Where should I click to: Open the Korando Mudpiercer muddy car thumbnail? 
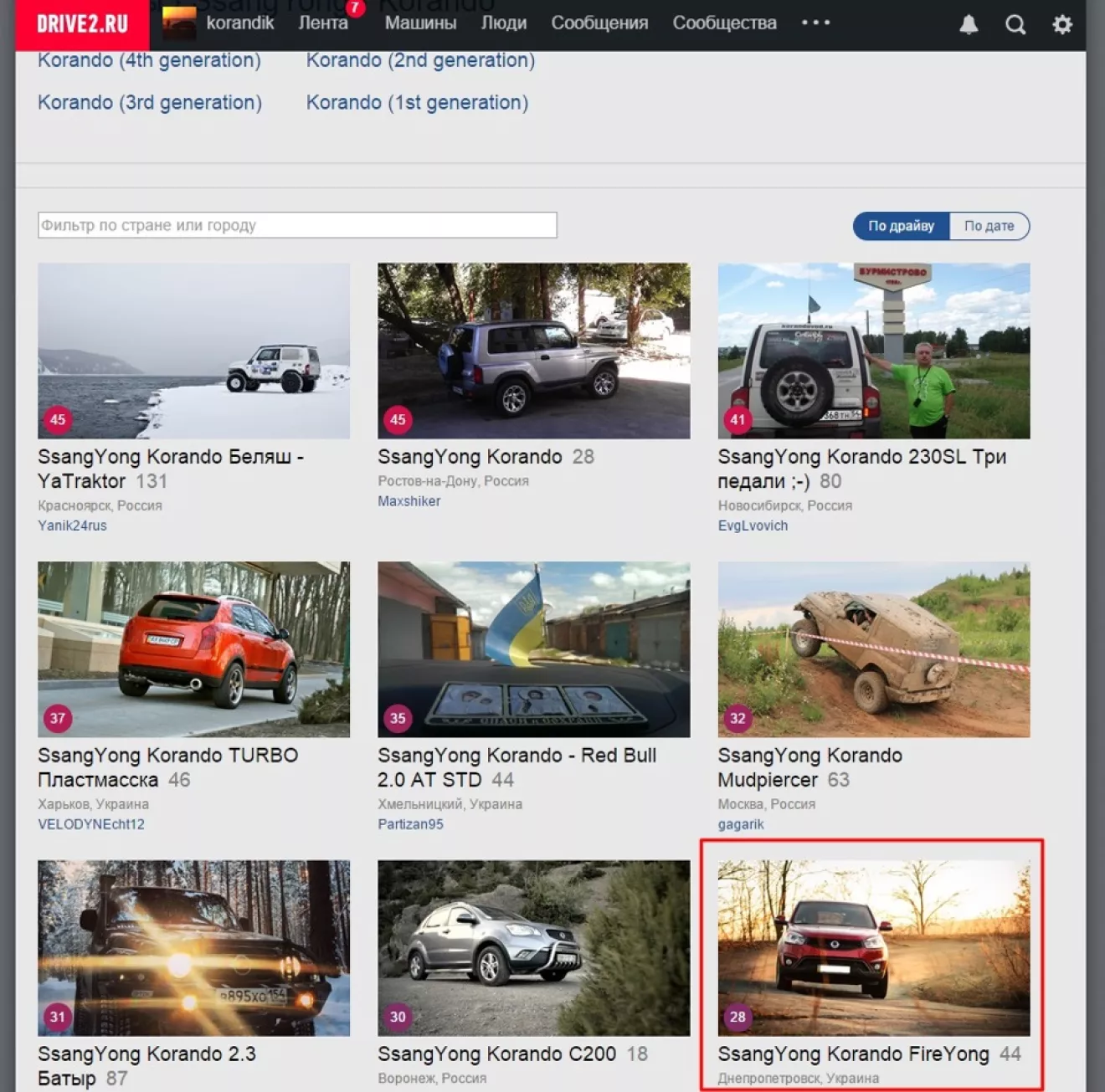(873, 649)
